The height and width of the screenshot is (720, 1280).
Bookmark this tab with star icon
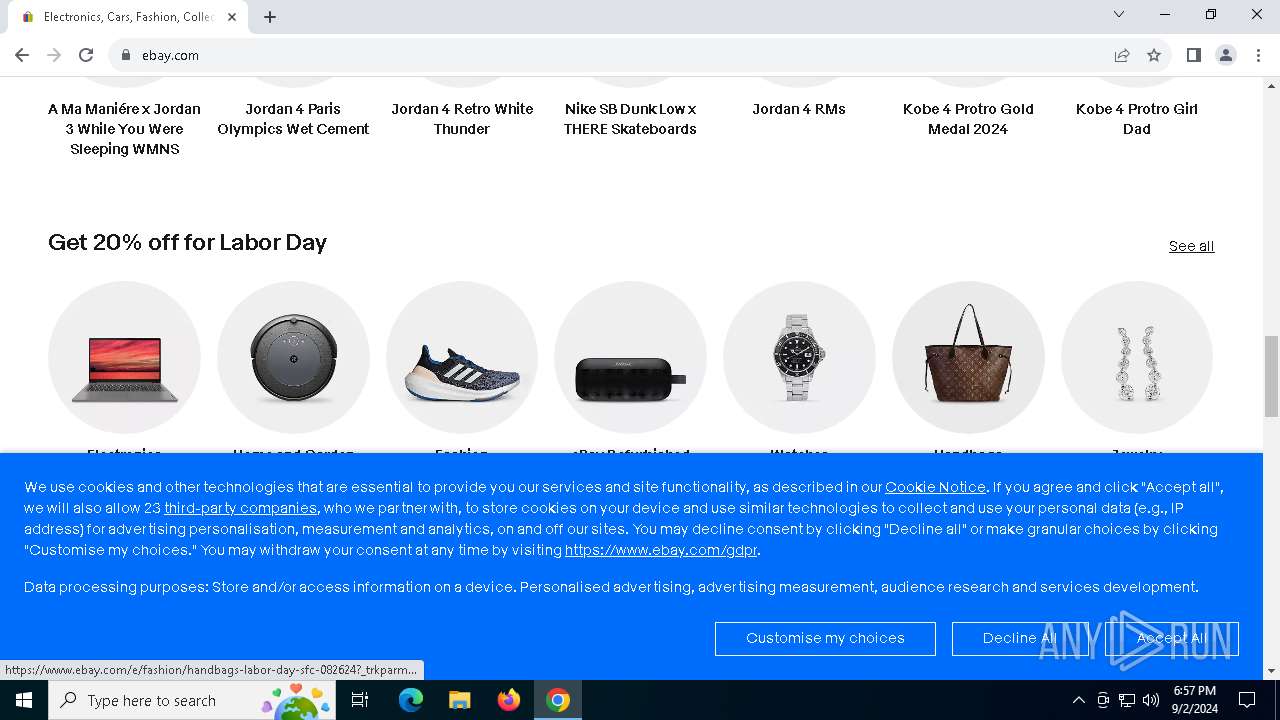click(1154, 55)
